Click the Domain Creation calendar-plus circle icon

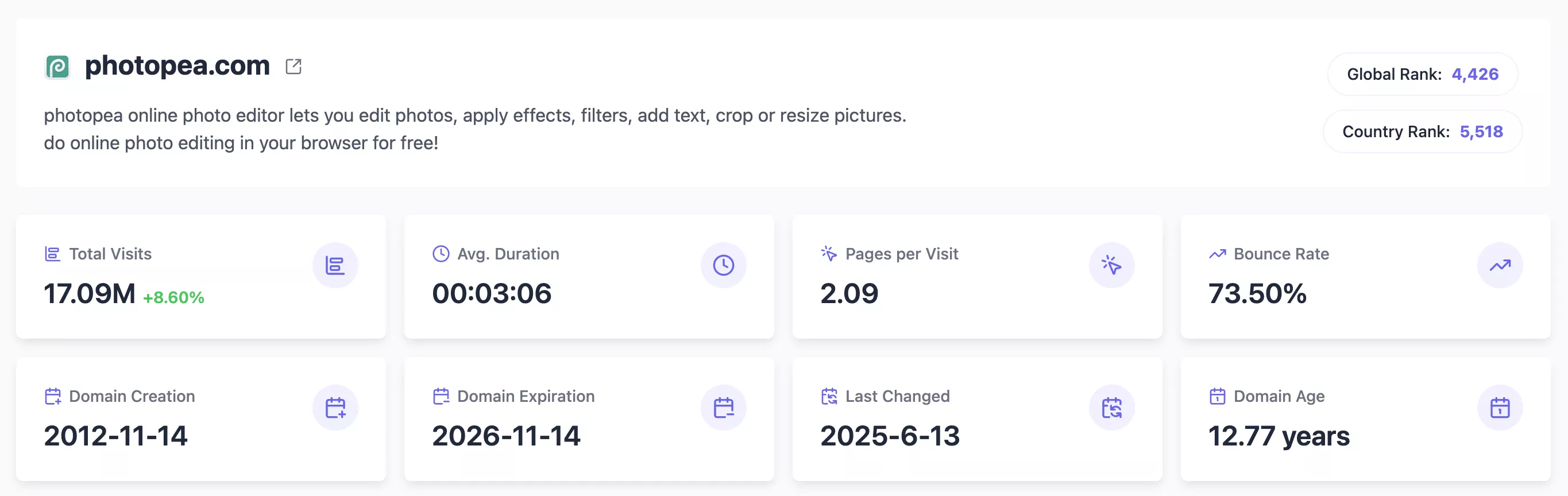pyautogui.click(x=335, y=408)
